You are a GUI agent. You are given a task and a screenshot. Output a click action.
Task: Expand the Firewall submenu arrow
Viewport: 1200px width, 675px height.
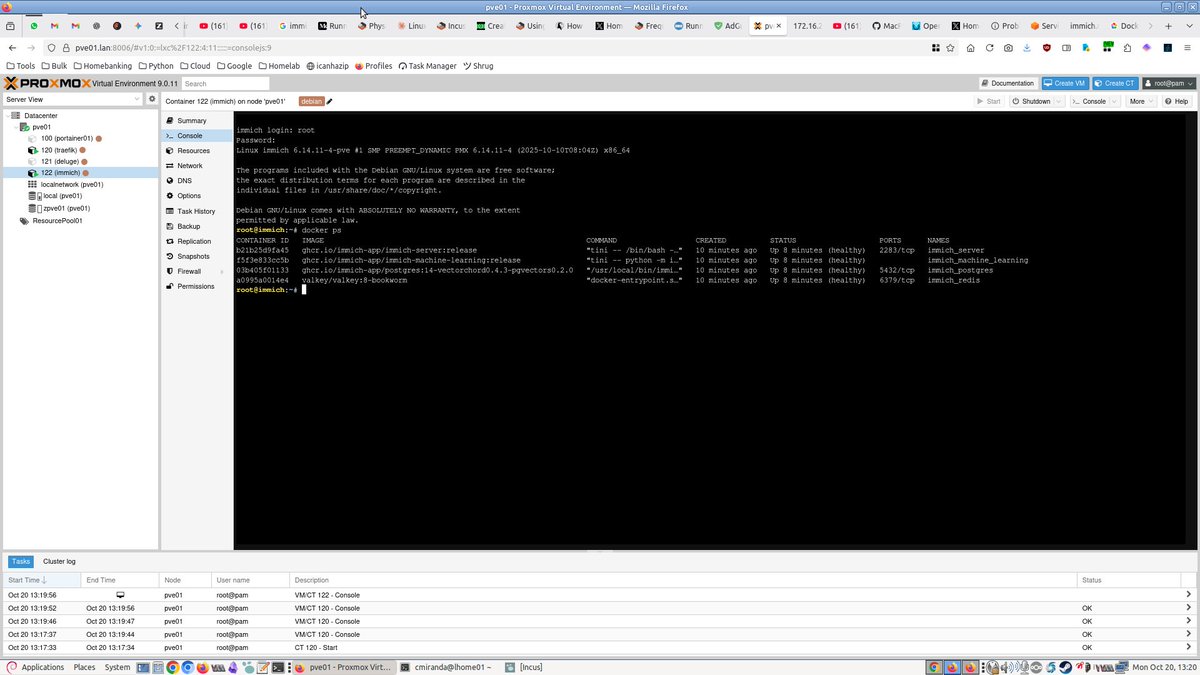click(x=222, y=271)
